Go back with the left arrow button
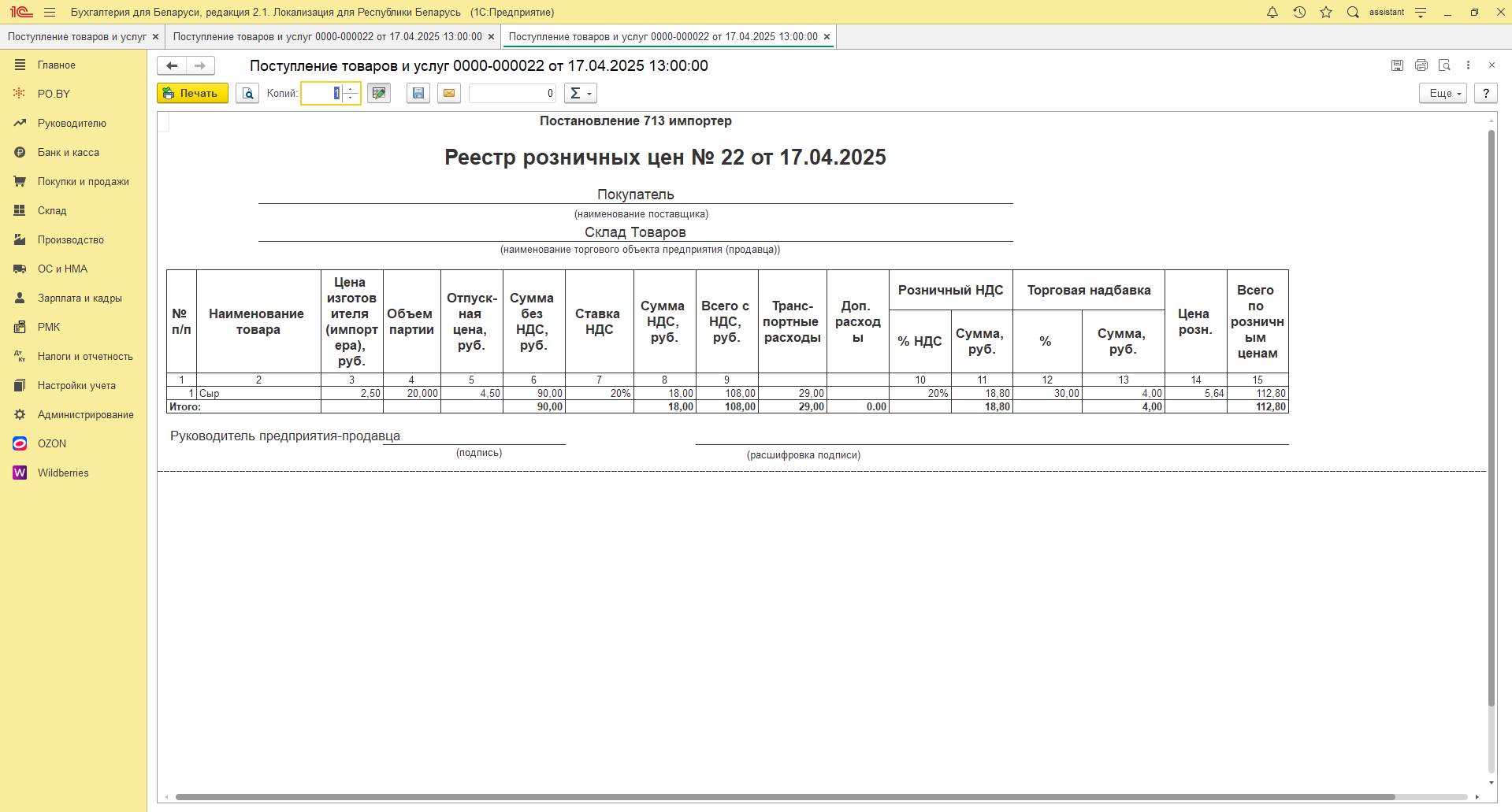 click(x=172, y=66)
